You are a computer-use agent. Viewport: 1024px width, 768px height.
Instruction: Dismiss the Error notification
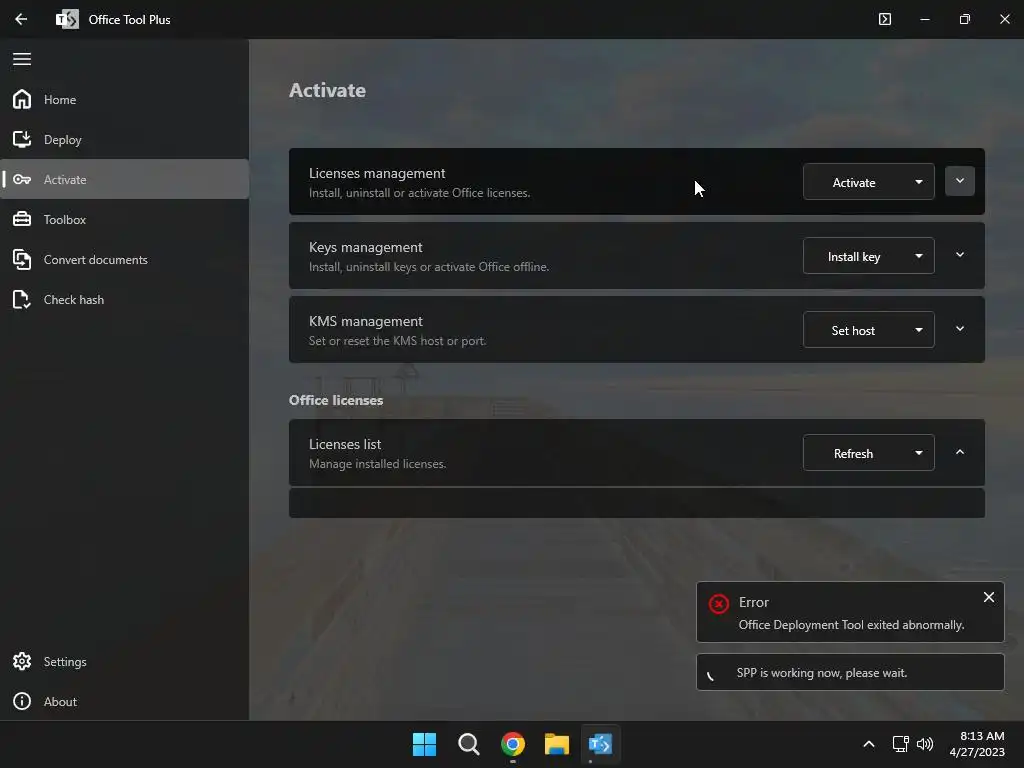(989, 597)
